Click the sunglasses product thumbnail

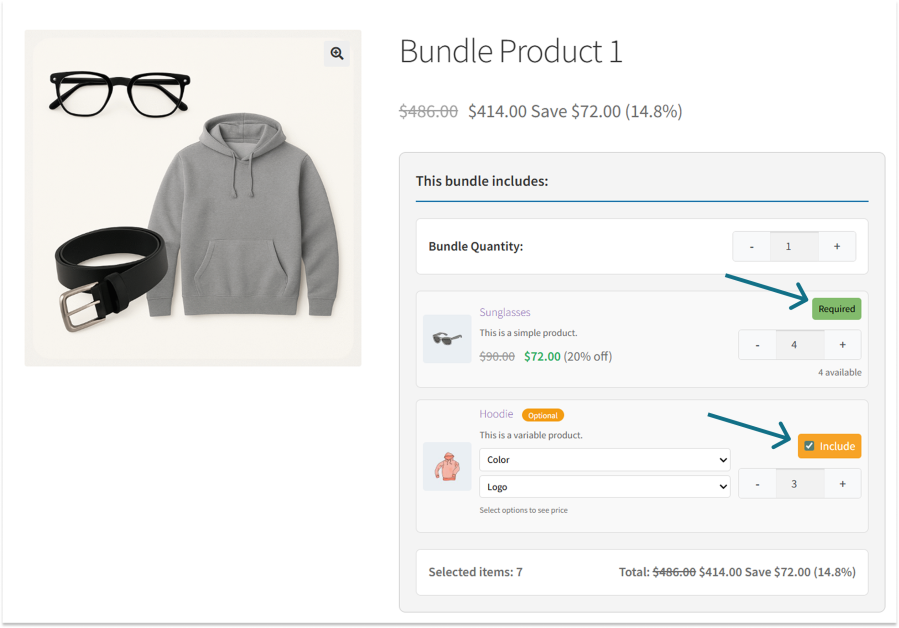446,338
